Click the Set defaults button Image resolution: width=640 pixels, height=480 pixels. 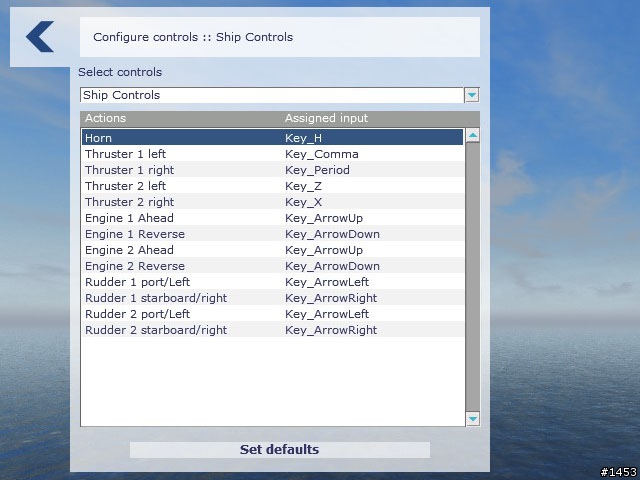point(280,449)
